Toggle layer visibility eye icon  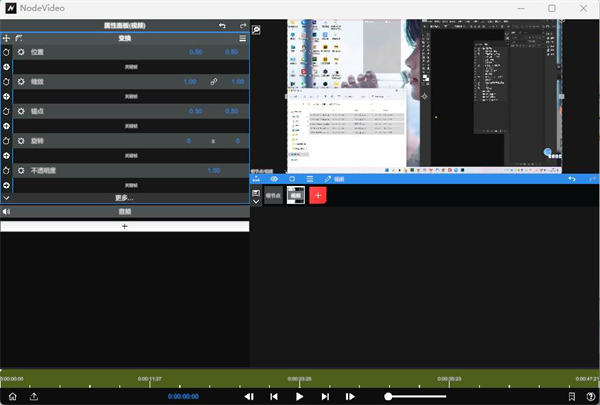pos(274,179)
